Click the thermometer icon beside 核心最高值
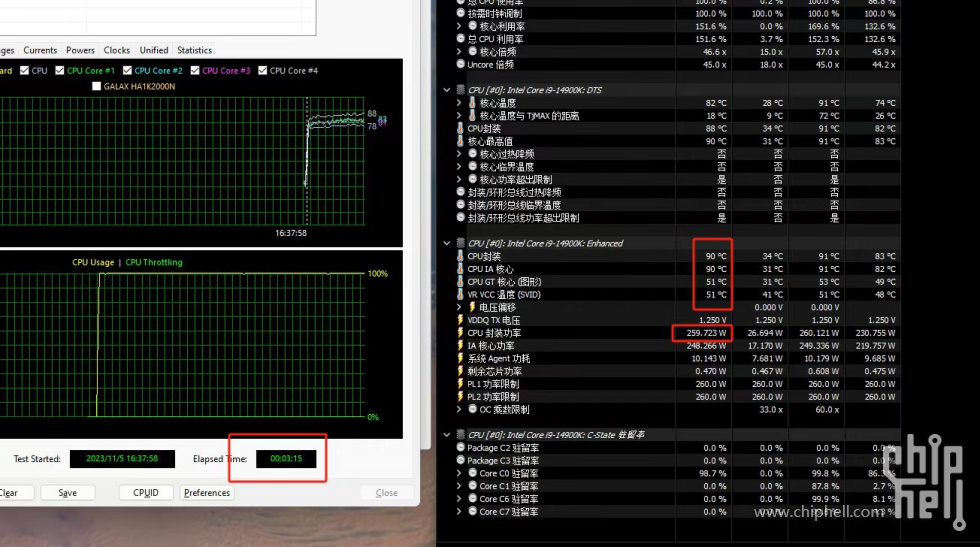The height and width of the screenshot is (547, 980). pos(461,141)
